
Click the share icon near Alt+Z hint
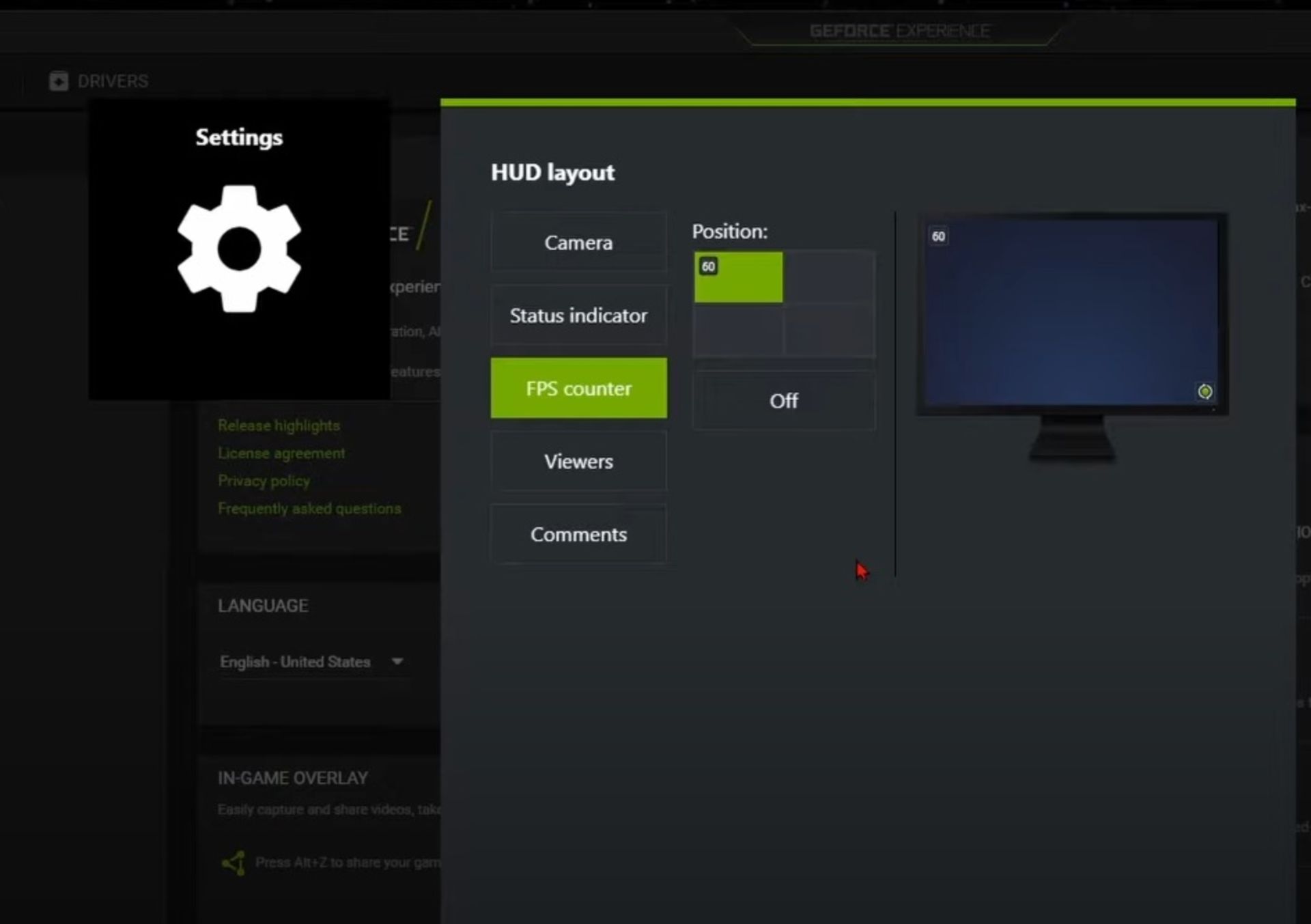pyautogui.click(x=234, y=863)
